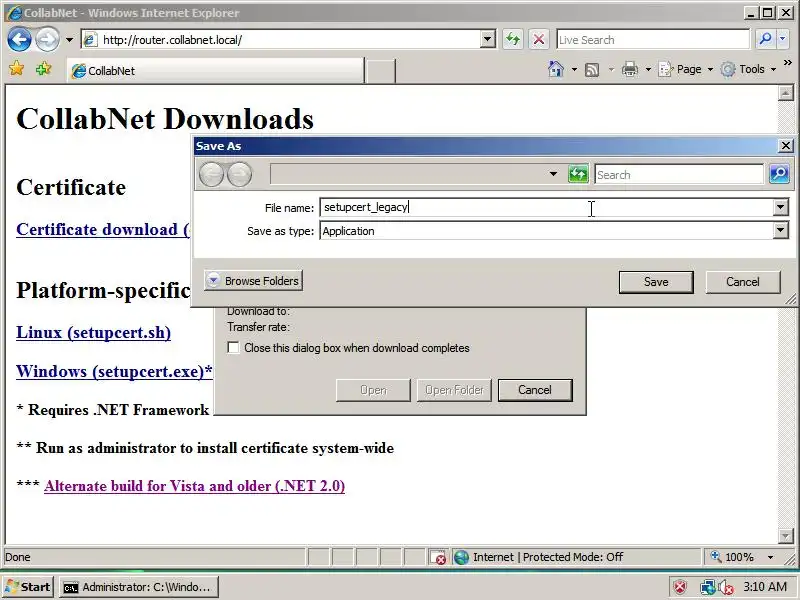Click the Save button
800x600 pixels.
(x=656, y=282)
